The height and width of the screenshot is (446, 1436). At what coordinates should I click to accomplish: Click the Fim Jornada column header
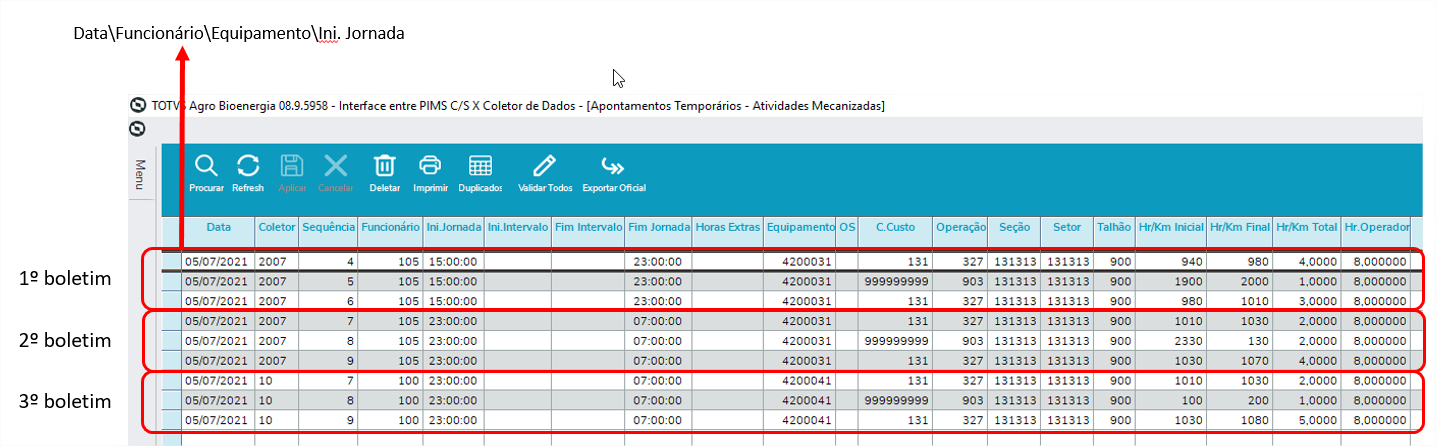click(x=658, y=228)
